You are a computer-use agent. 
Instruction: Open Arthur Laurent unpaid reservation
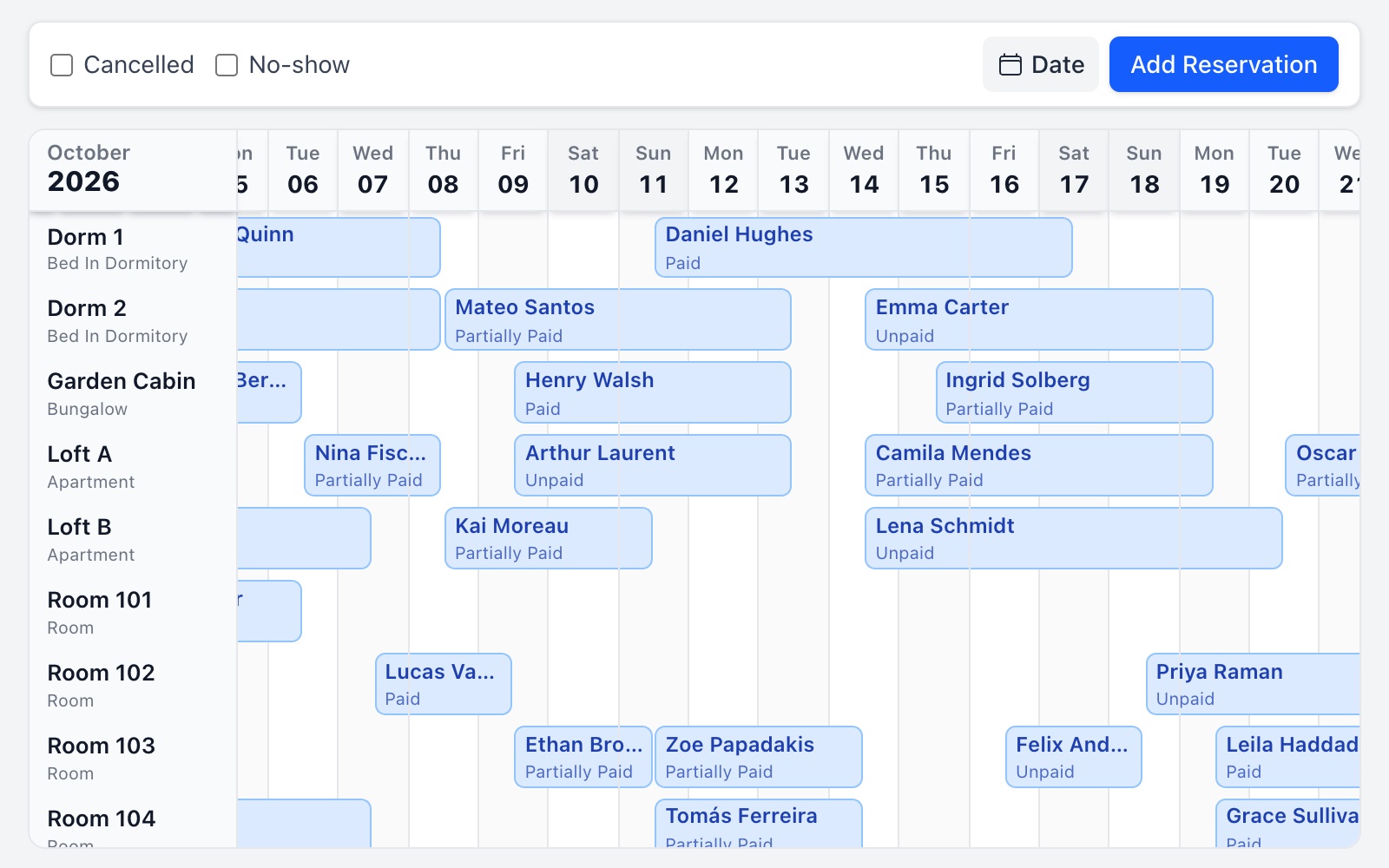(x=653, y=466)
